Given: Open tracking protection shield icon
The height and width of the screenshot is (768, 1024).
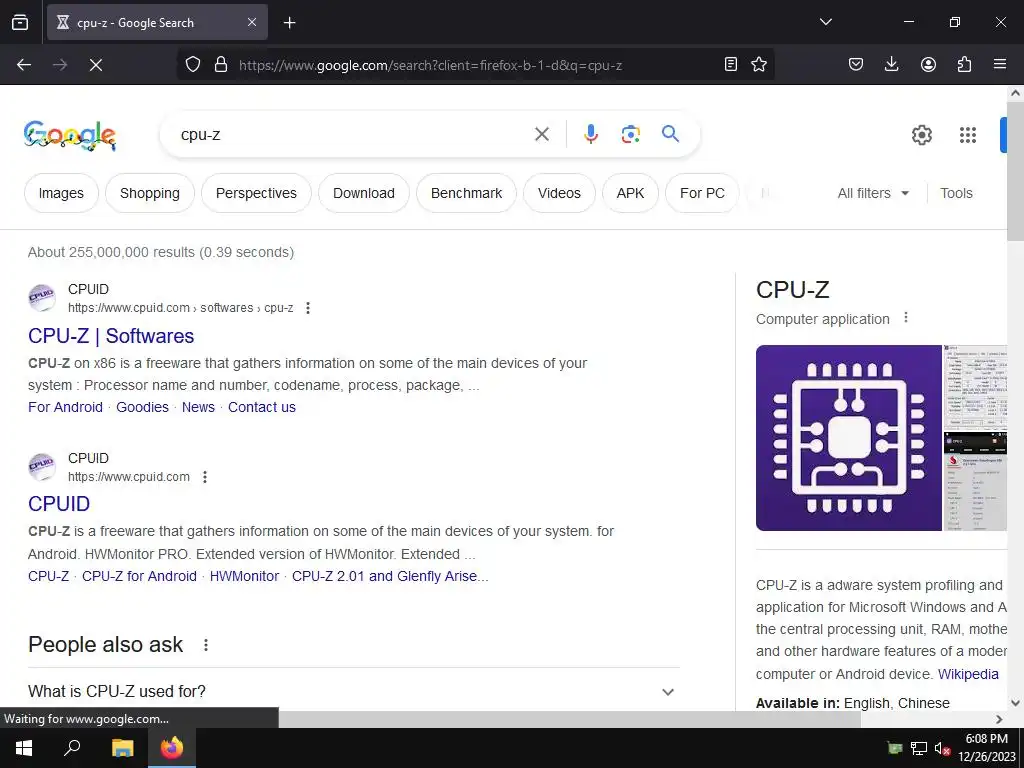Looking at the screenshot, I should 193,65.
